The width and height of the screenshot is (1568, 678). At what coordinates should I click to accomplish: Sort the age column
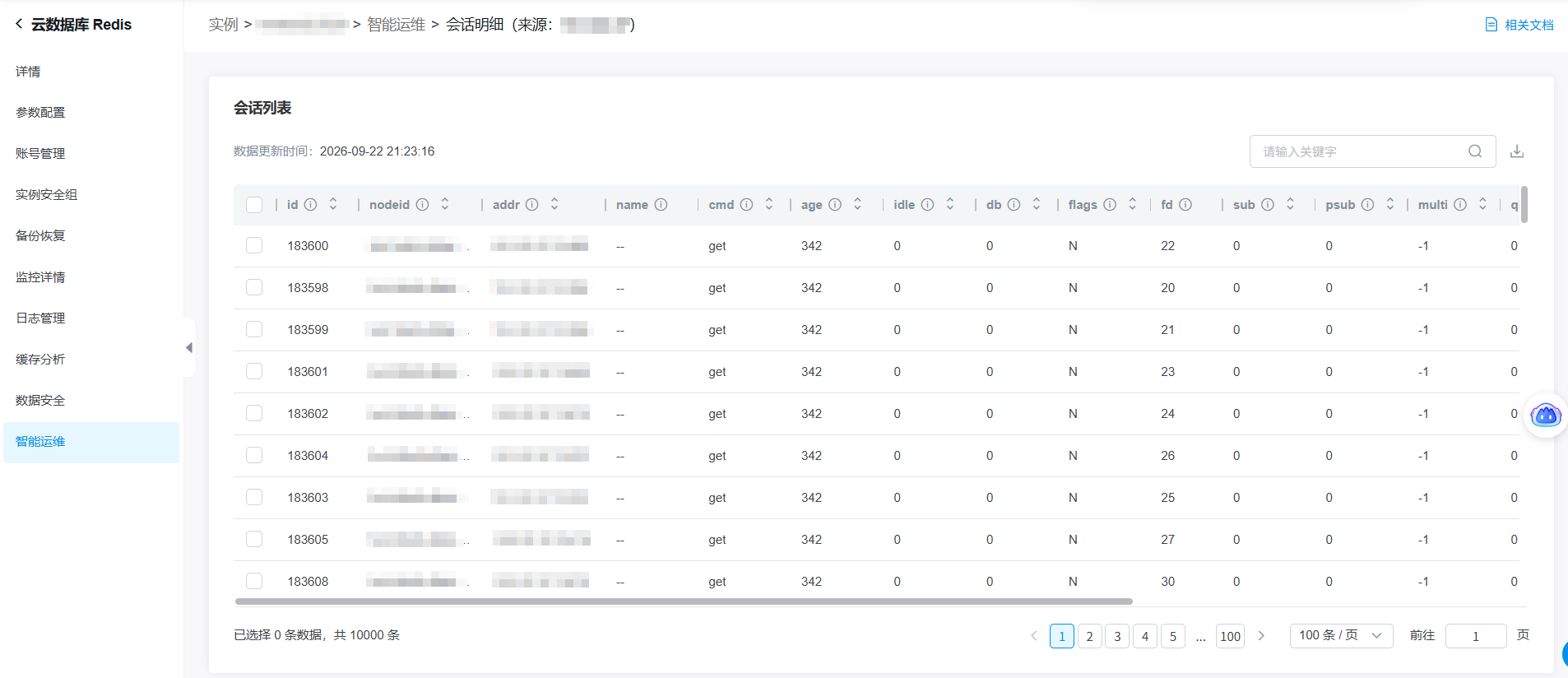pos(857,204)
